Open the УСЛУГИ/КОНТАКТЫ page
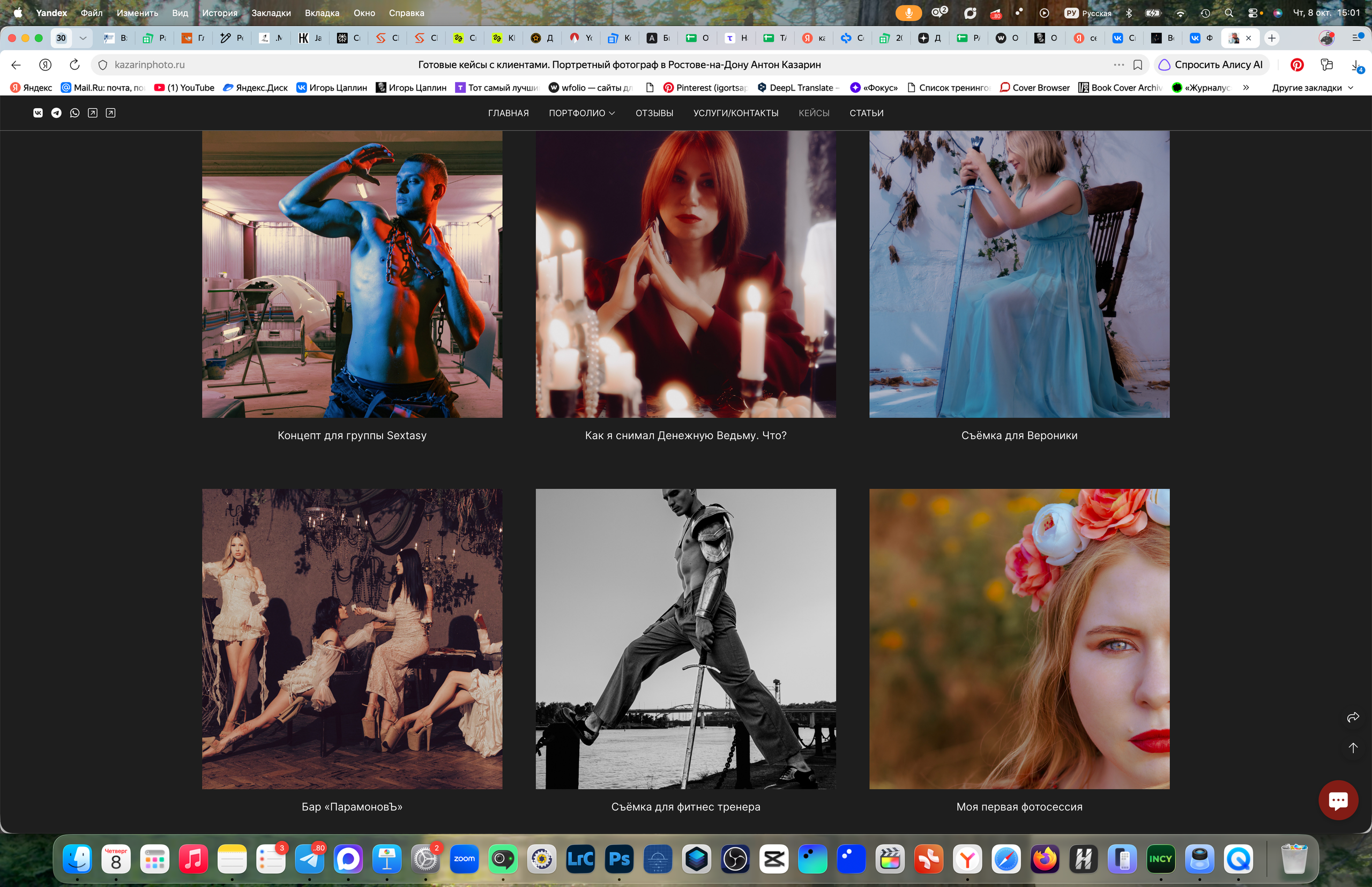 tap(735, 113)
